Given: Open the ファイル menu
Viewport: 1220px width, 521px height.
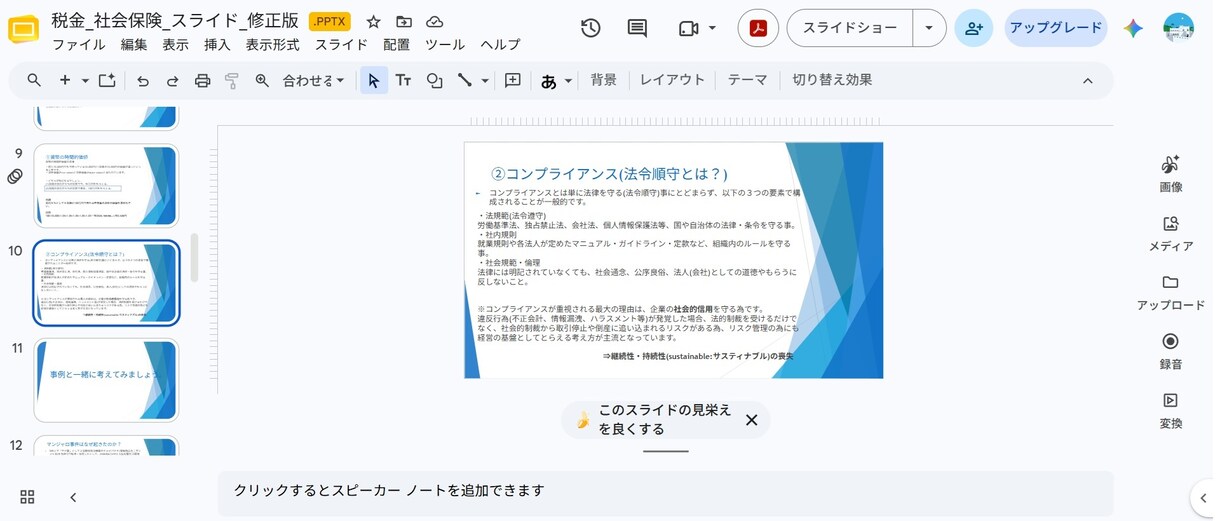Looking at the screenshot, I should 79,45.
